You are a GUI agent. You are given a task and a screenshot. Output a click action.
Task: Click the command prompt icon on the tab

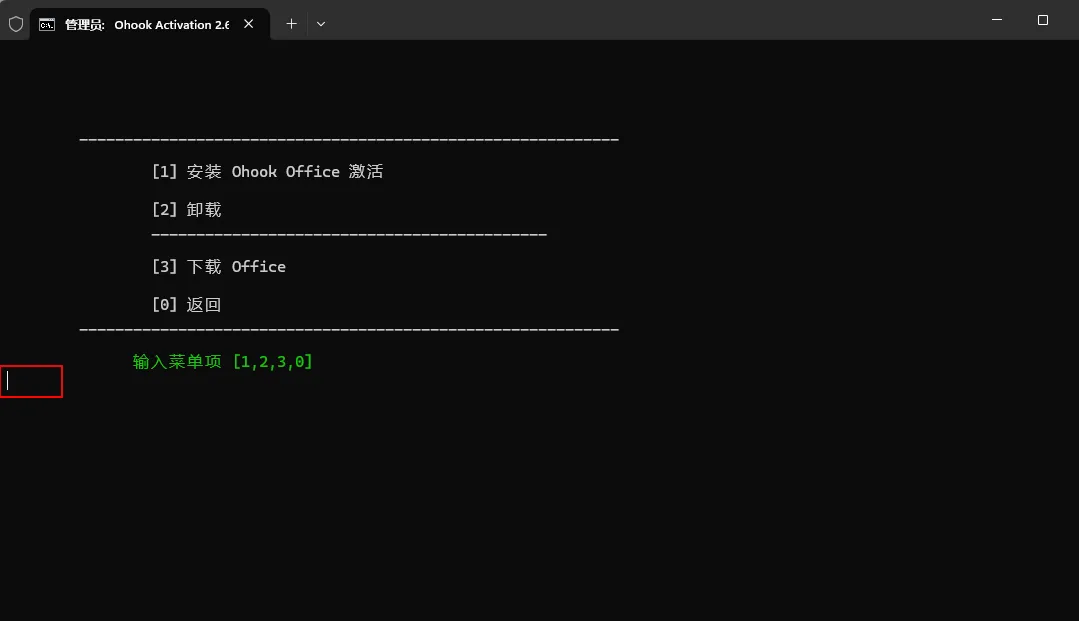tap(47, 25)
